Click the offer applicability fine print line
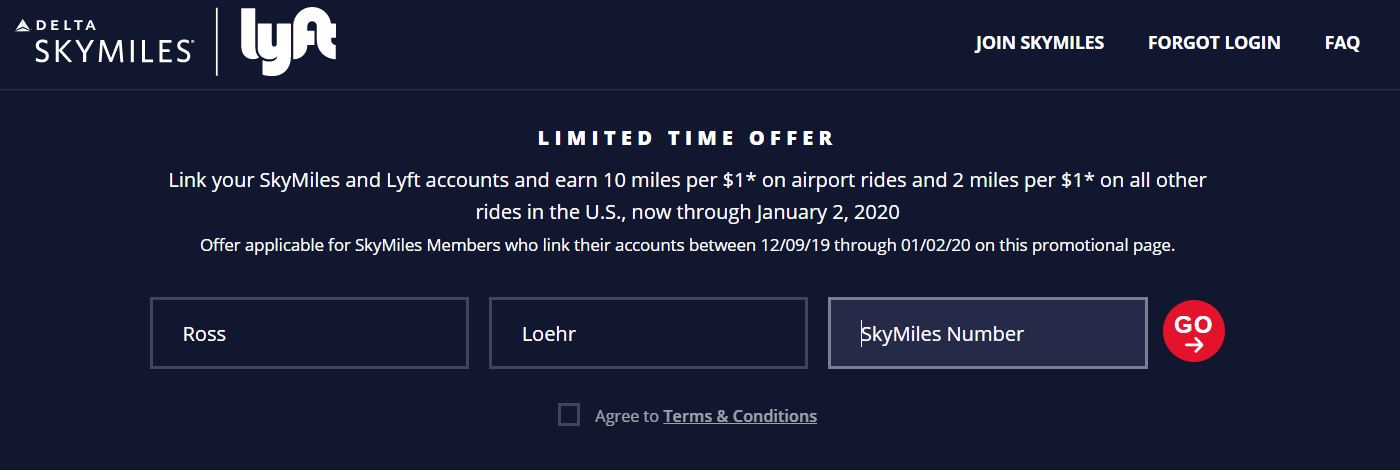Image resolution: width=1400 pixels, height=470 pixels. click(x=687, y=245)
